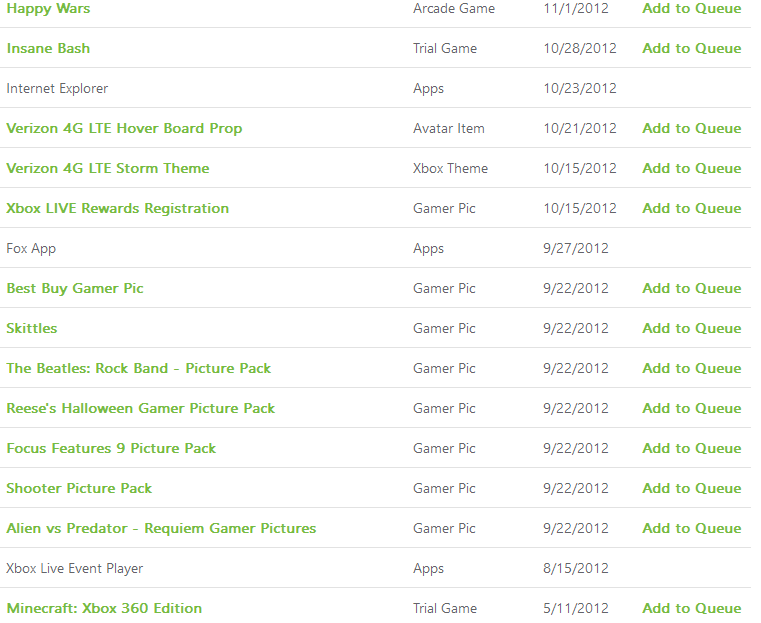Click the 10/28/2012 date cell

click(580, 49)
